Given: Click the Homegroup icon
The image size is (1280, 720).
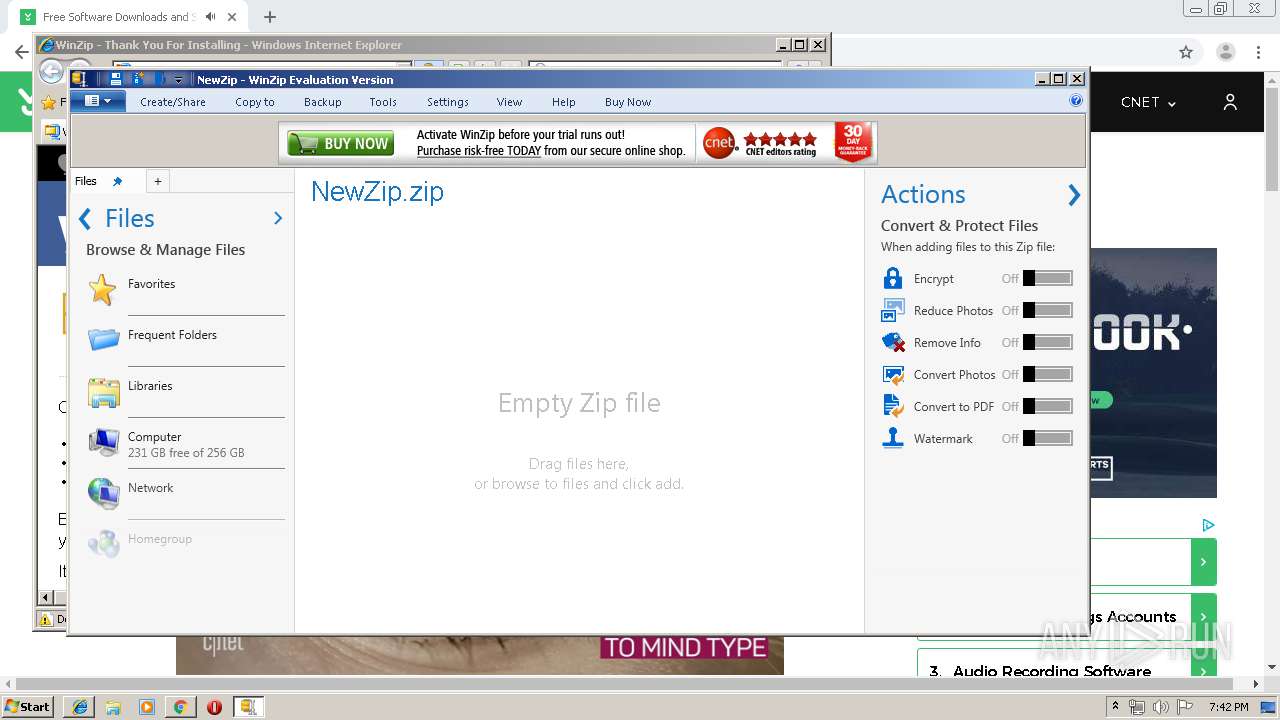Looking at the screenshot, I should tap(103, 543).
